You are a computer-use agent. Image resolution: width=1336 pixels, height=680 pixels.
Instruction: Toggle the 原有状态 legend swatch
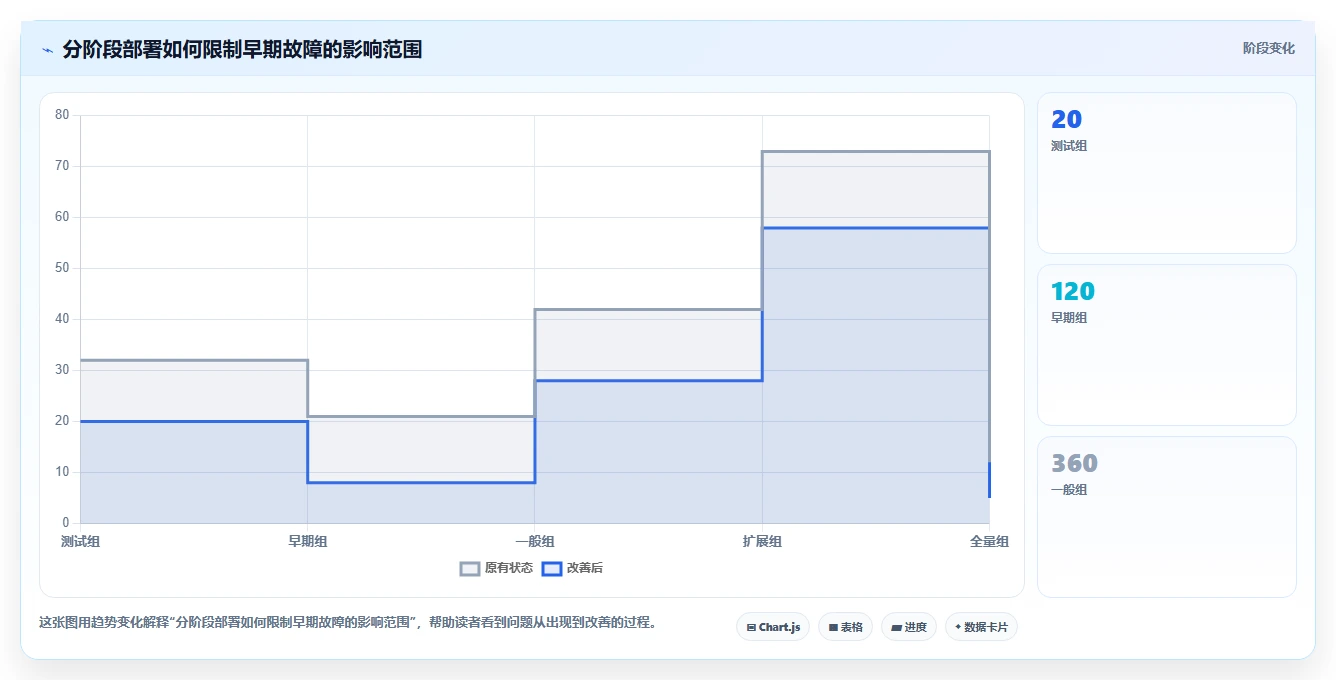pos(470,568)
